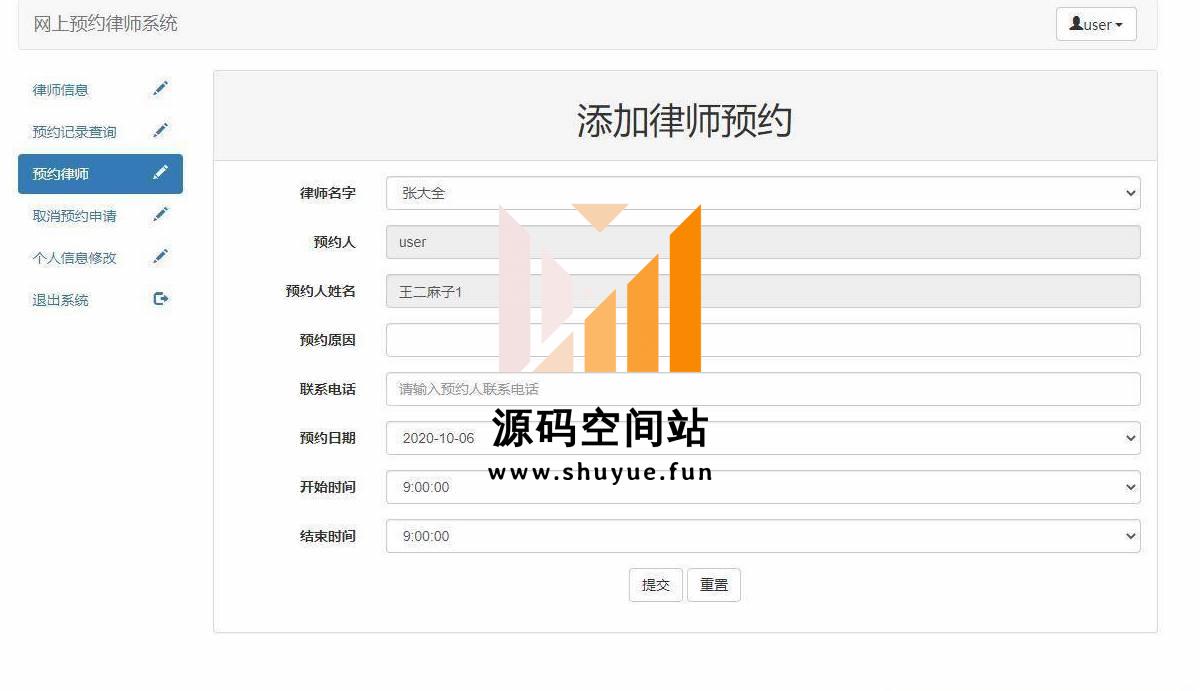Open 律师信息 menu item

pos(100,90)
